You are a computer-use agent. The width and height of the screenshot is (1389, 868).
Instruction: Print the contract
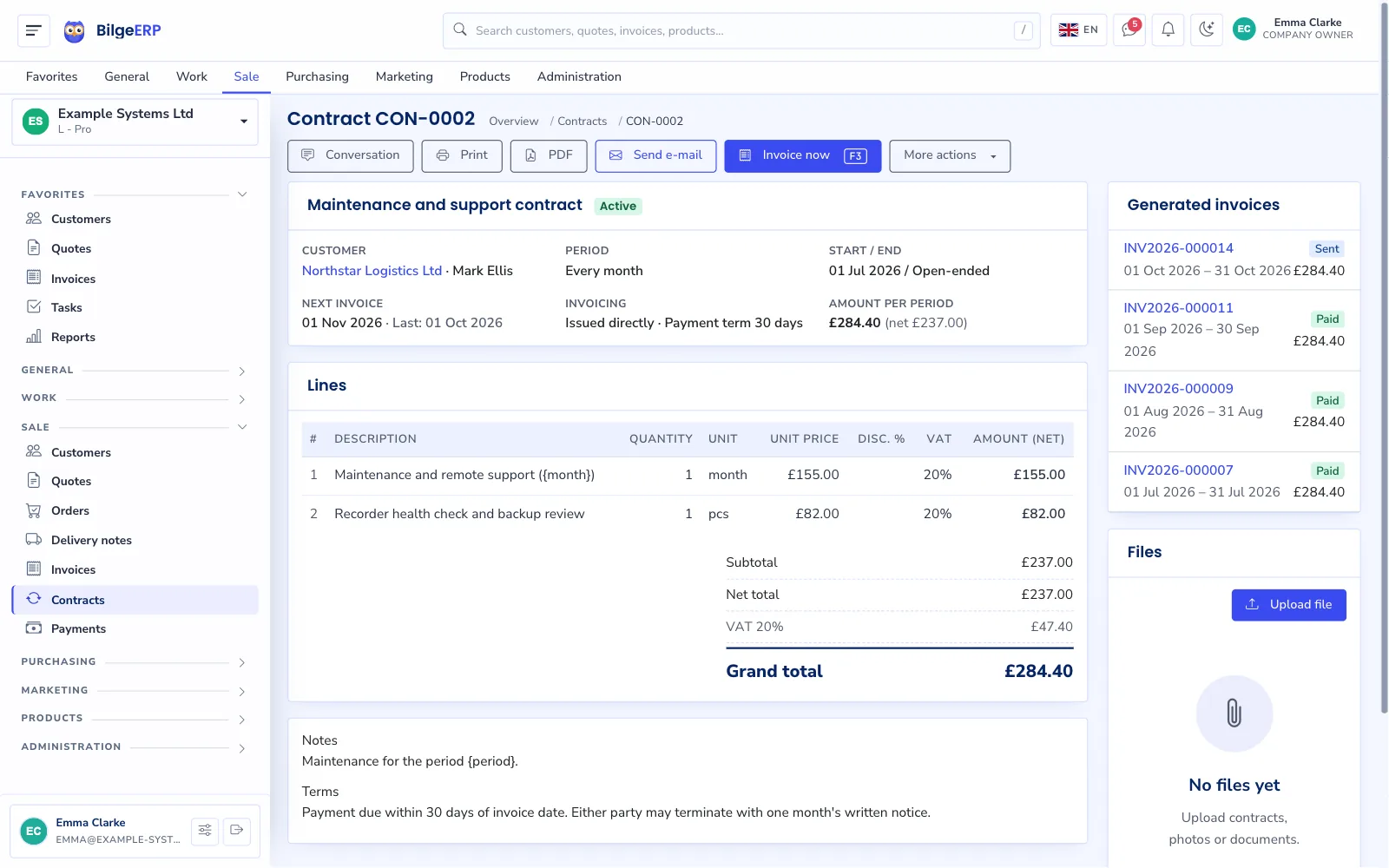(x=462, y=156)
